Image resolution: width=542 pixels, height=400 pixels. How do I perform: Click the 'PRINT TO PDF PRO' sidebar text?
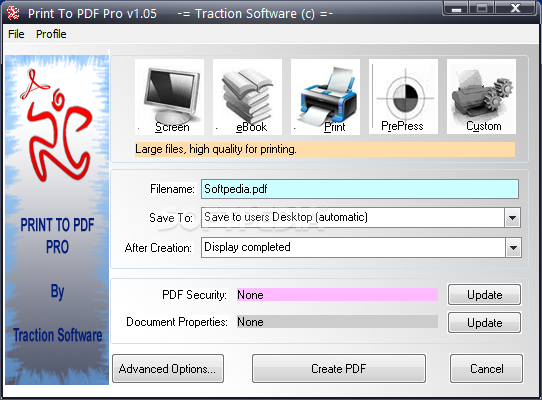click(x=57, y=236)
